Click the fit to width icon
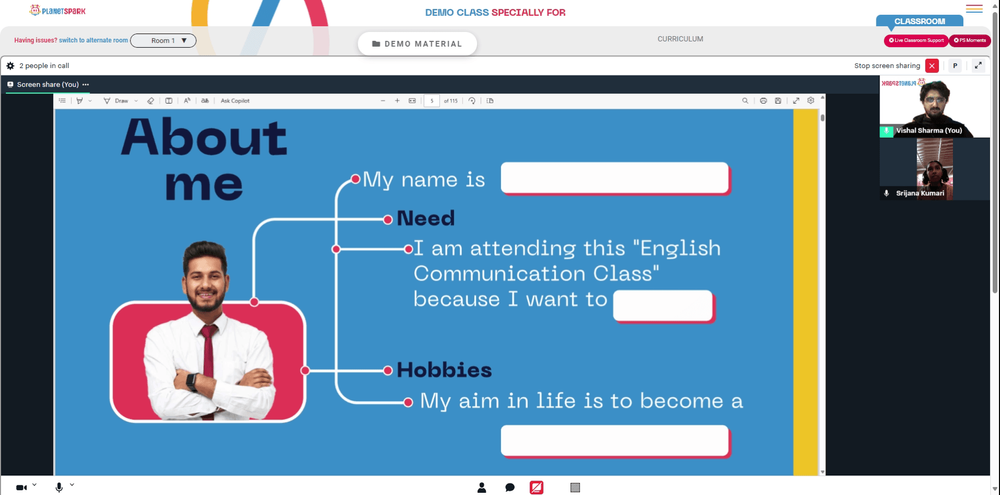 tap(412, 101)
